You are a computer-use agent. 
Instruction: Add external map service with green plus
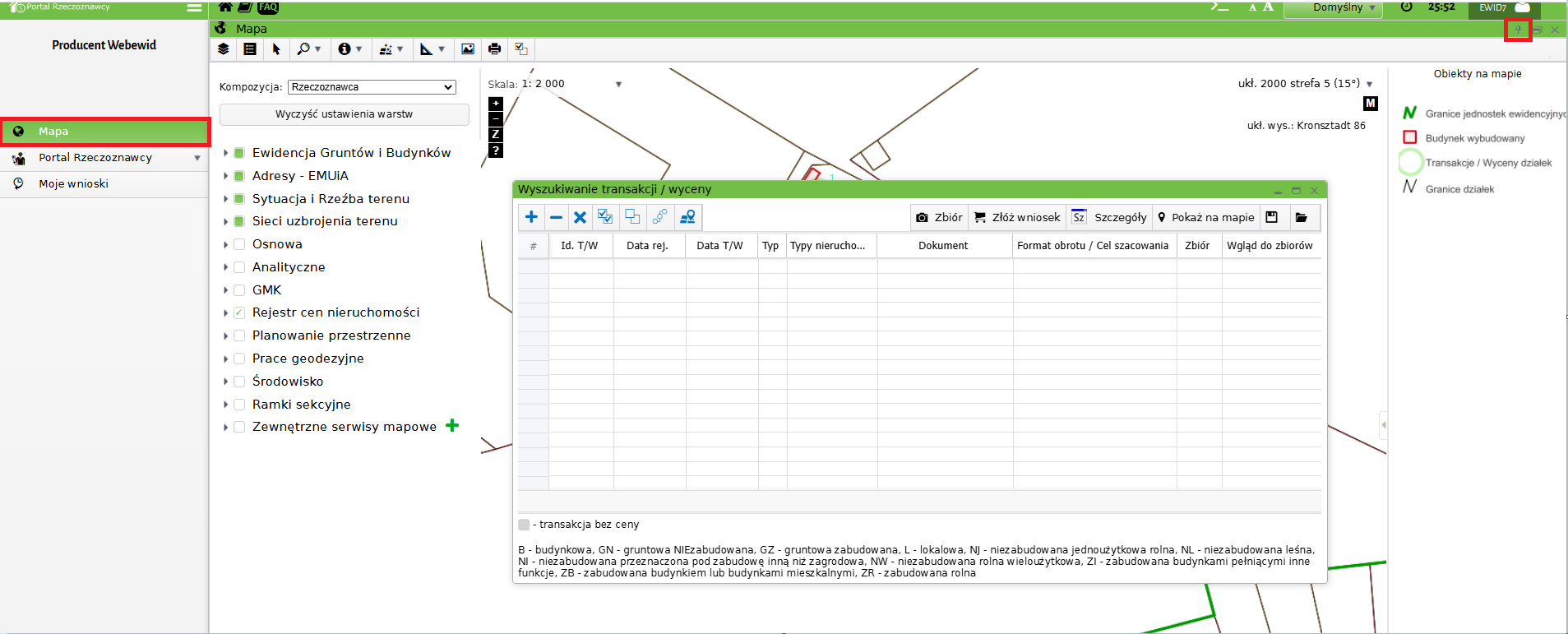pyautogui.click(x=451, y=426)
